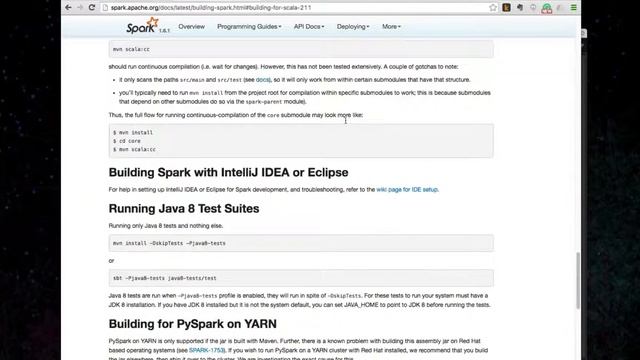This screenshot has width=640, height=360.
Task: Click the page's vertical scrollbar thumb
Action: 578,281
